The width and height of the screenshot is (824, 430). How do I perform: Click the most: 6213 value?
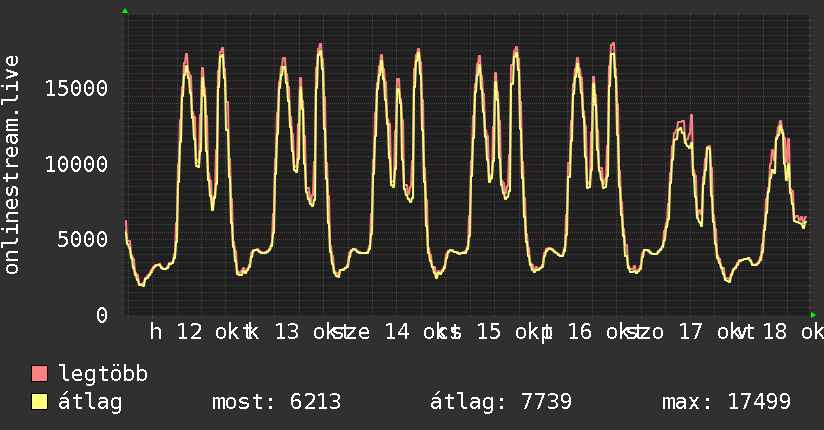pyautogui.click(x=276, y=402)
